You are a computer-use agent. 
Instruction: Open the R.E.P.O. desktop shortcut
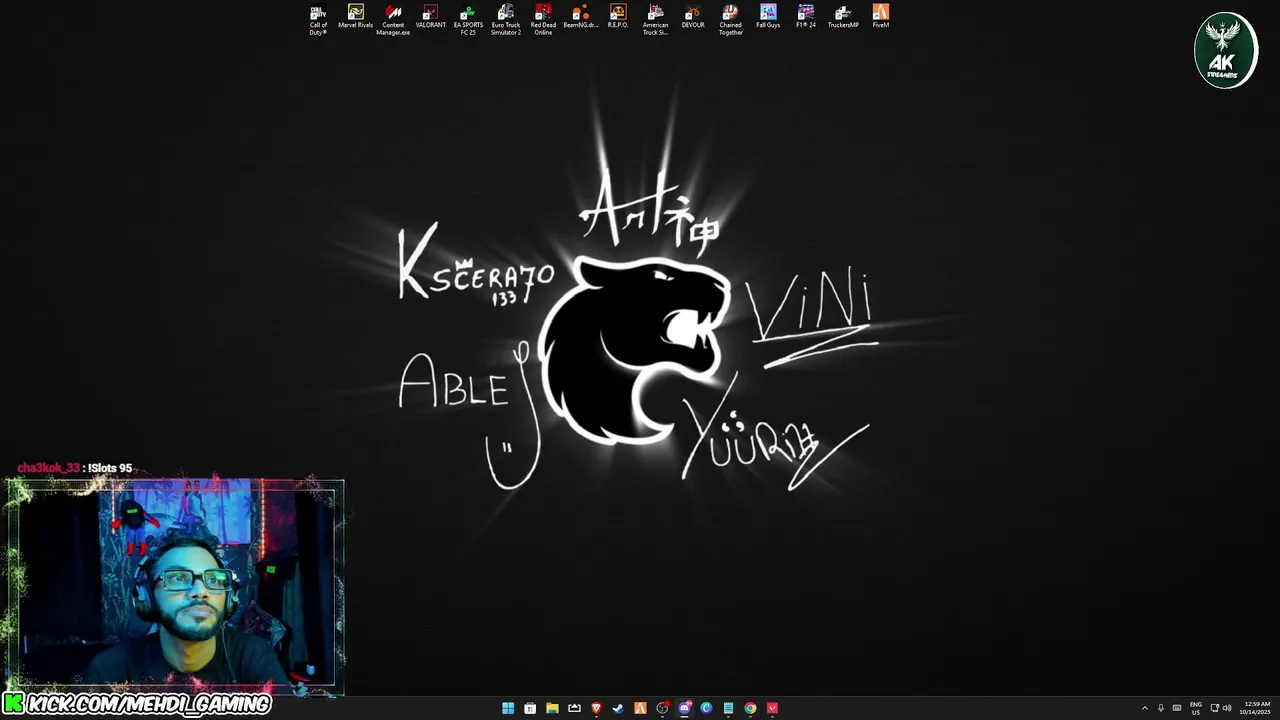[x=618, y=16]
